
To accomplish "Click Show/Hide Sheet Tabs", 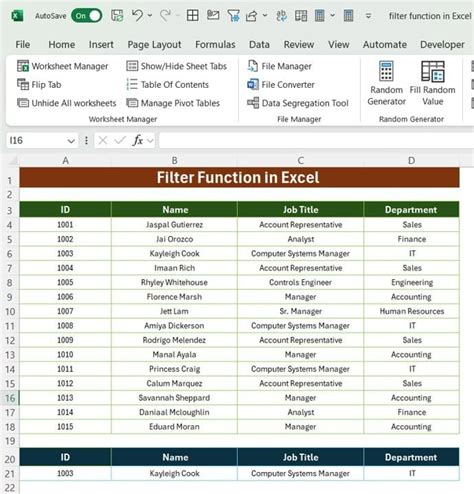I will click(177, 66).
